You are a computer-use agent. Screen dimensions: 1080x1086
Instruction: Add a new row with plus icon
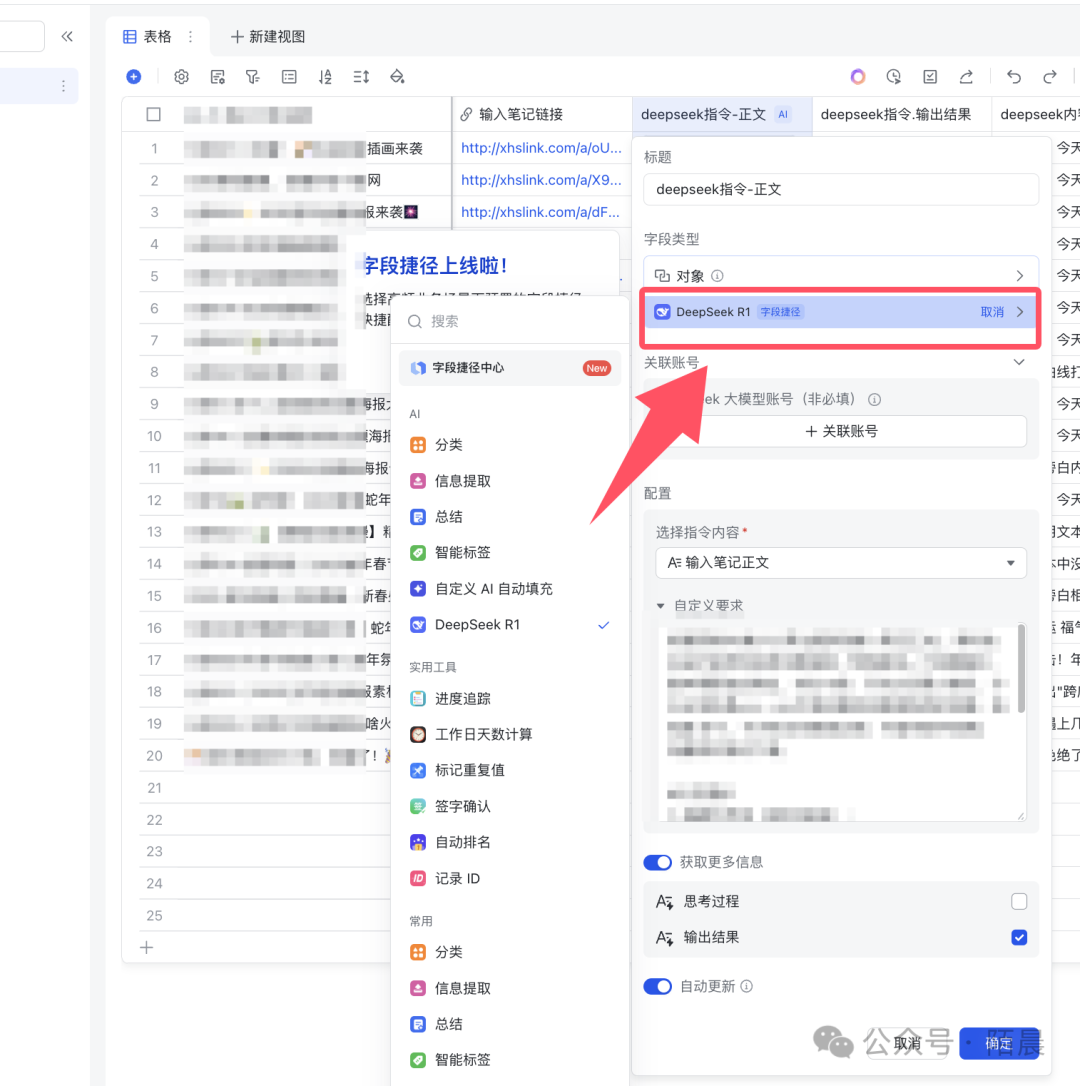point(146,947)
